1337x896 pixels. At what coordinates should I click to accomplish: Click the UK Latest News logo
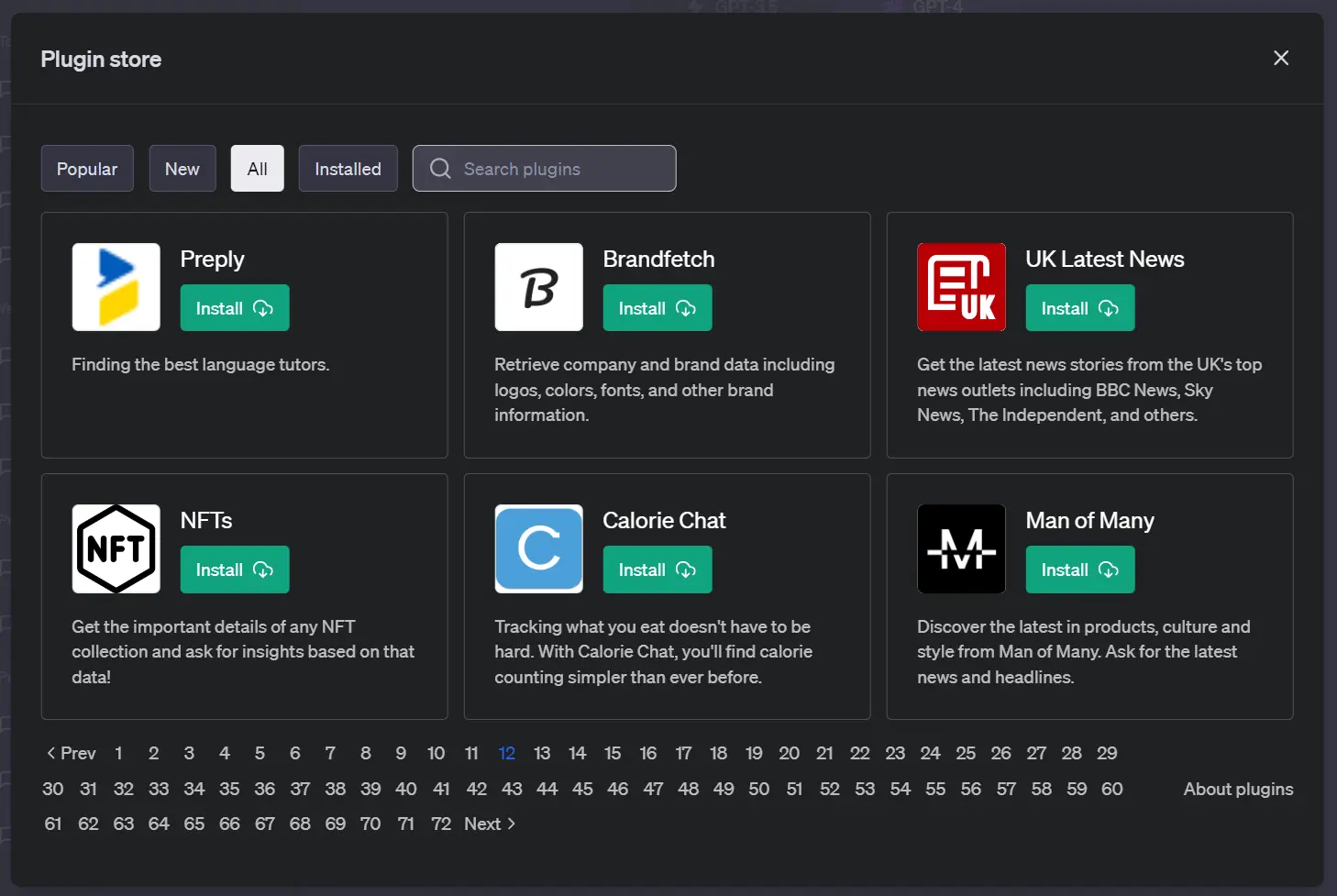(962, 287)
